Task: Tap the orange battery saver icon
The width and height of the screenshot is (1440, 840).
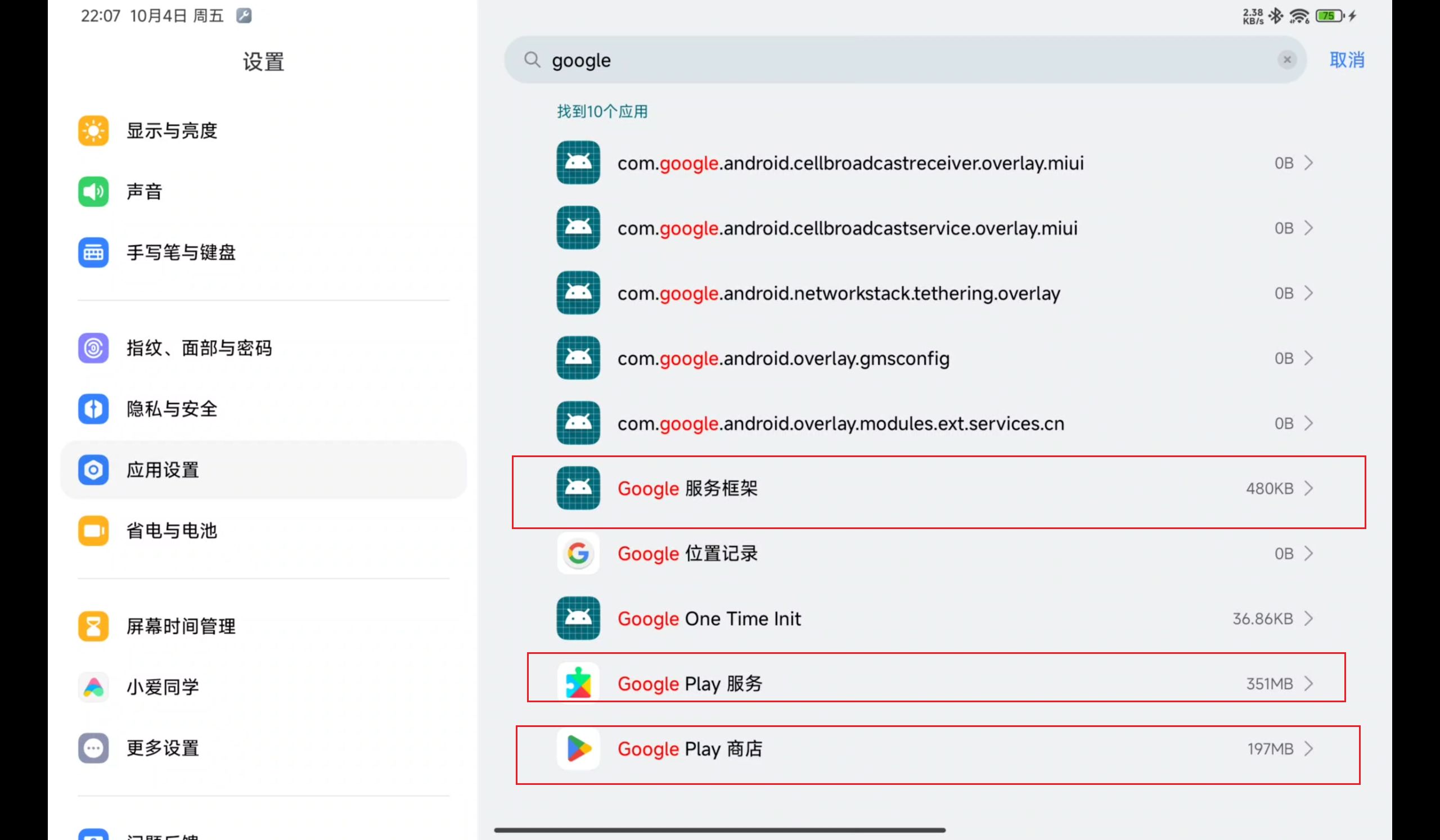Action: coord(93,531)
